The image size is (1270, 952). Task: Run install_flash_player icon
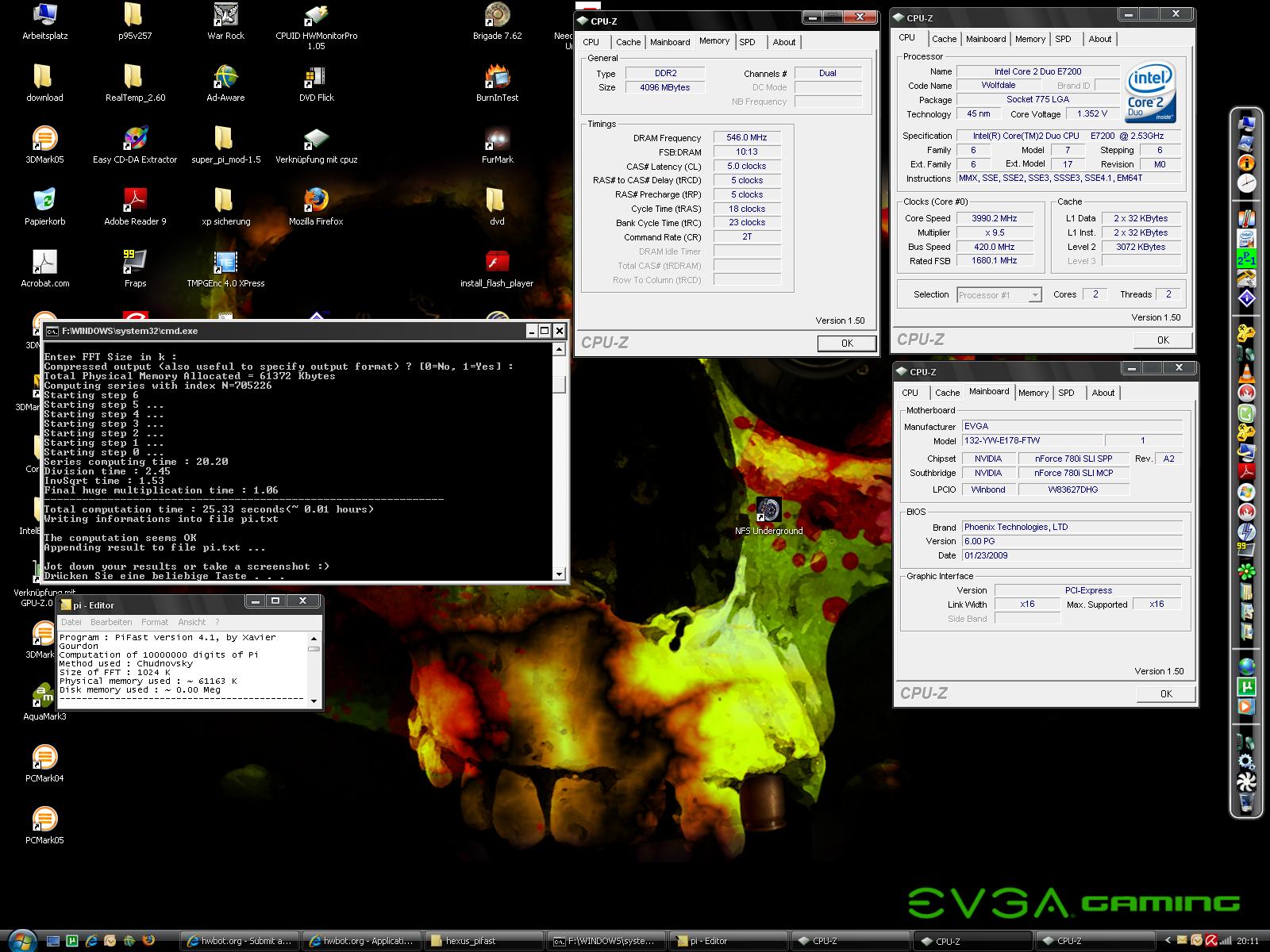pos(497,269)
